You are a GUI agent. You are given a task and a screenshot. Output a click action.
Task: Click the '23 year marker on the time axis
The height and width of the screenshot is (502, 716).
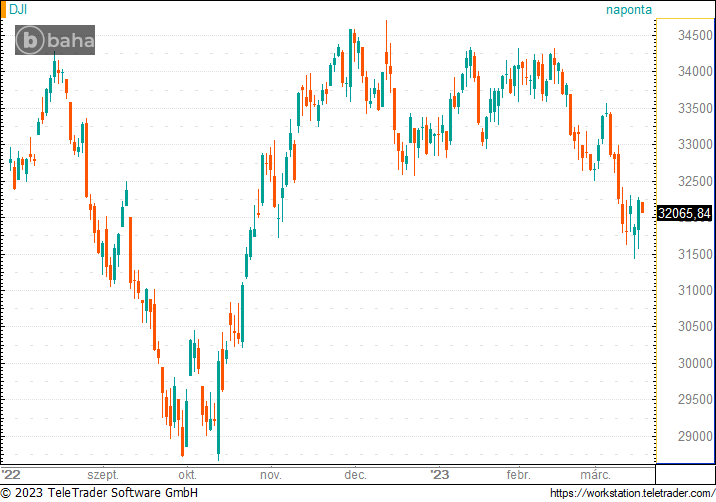(439, 475)
